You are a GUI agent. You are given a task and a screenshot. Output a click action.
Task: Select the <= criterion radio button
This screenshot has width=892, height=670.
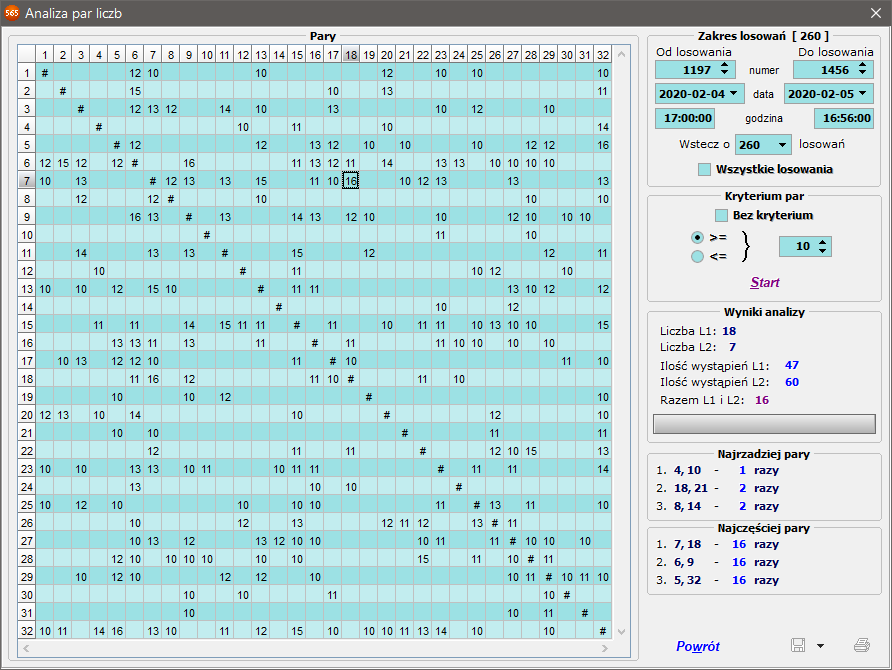(x=697, y=257)
